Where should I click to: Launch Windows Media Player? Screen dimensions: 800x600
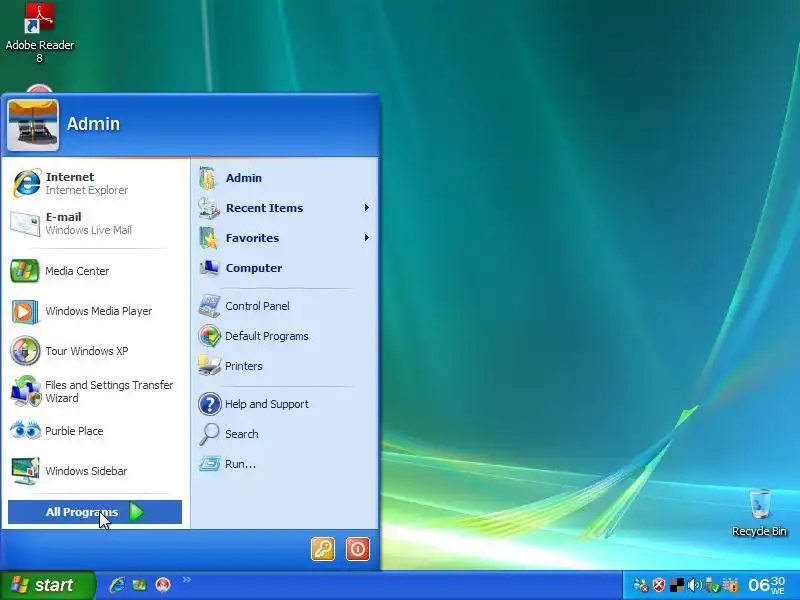coord(95,311)
